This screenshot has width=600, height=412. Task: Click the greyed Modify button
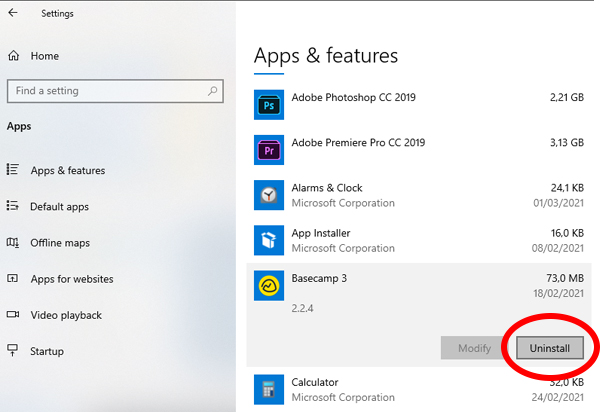tap(474, 348)
